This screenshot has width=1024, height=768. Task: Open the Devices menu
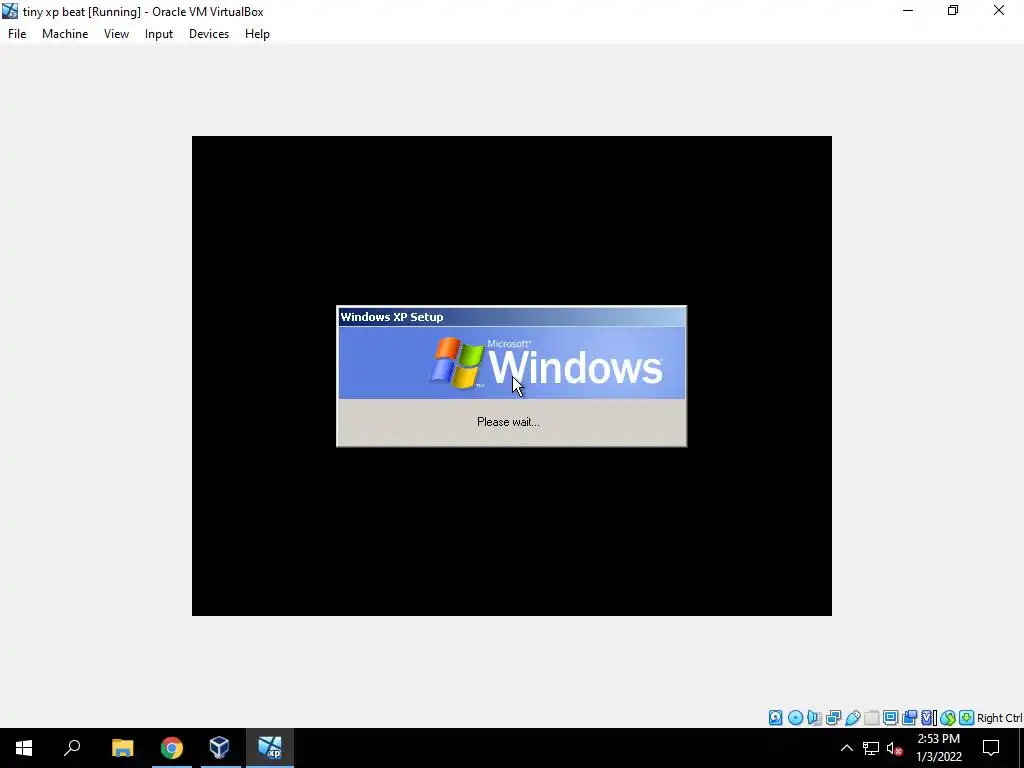209,34
